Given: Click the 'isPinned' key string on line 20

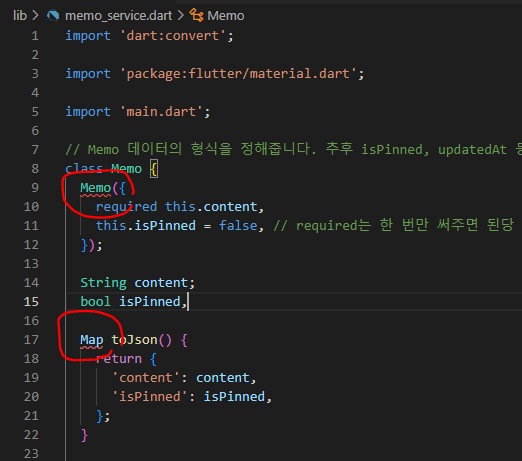Looking at the screenshot, I should point(150,397).
